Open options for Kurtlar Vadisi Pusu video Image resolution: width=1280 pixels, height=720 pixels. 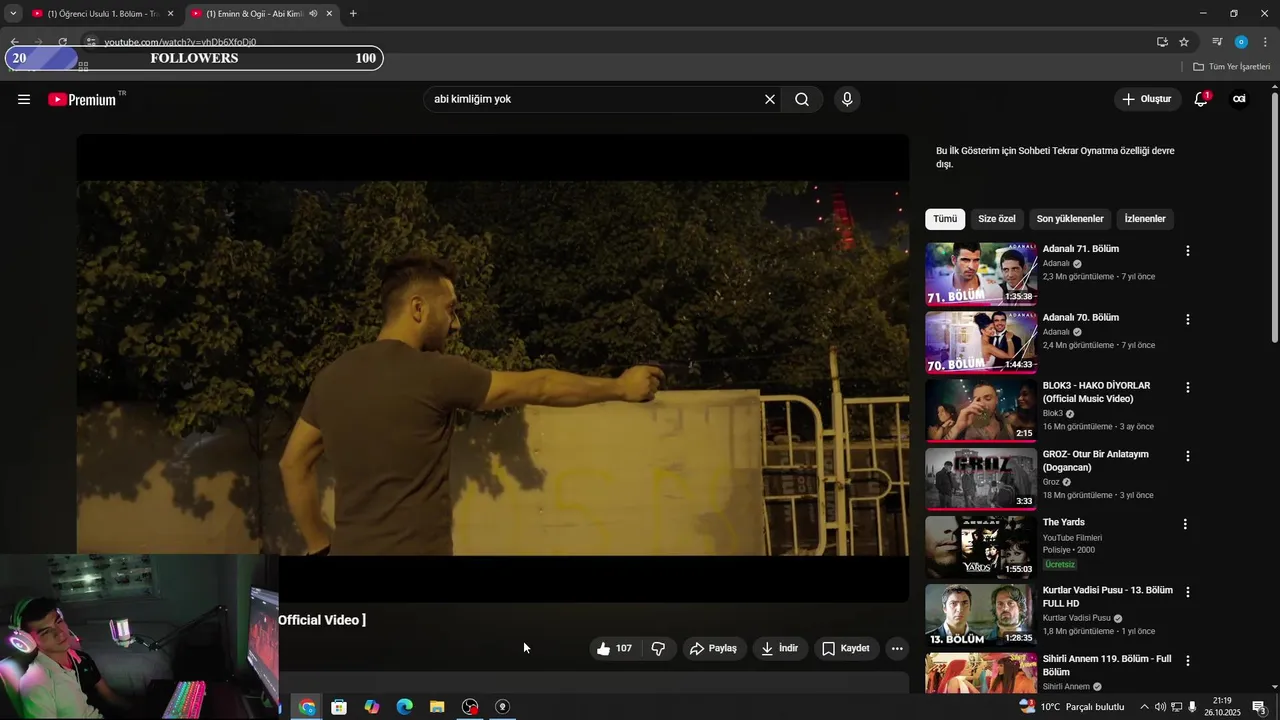(x=1188, y=592)
